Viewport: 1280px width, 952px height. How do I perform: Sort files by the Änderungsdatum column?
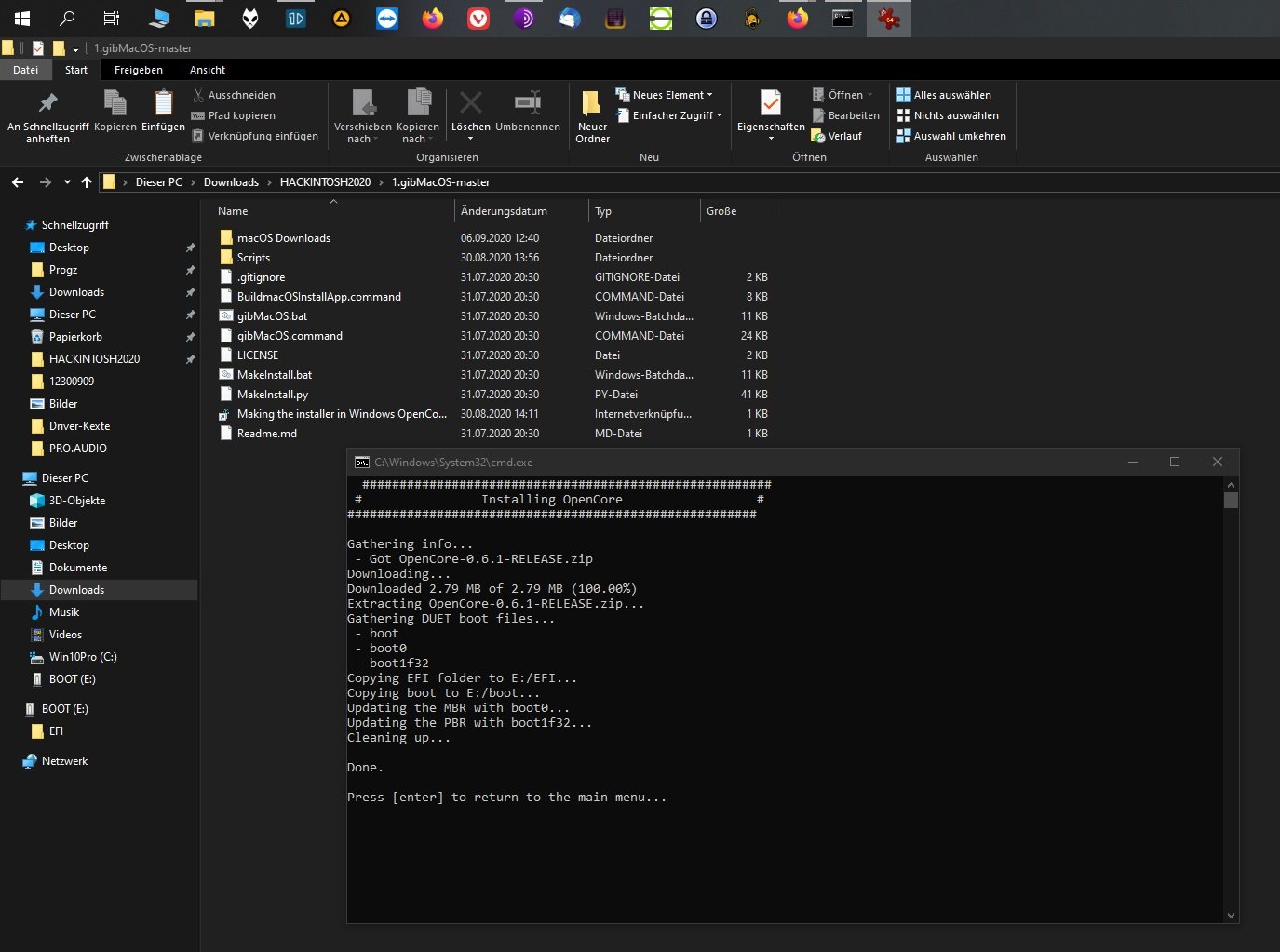click(504, 211)
